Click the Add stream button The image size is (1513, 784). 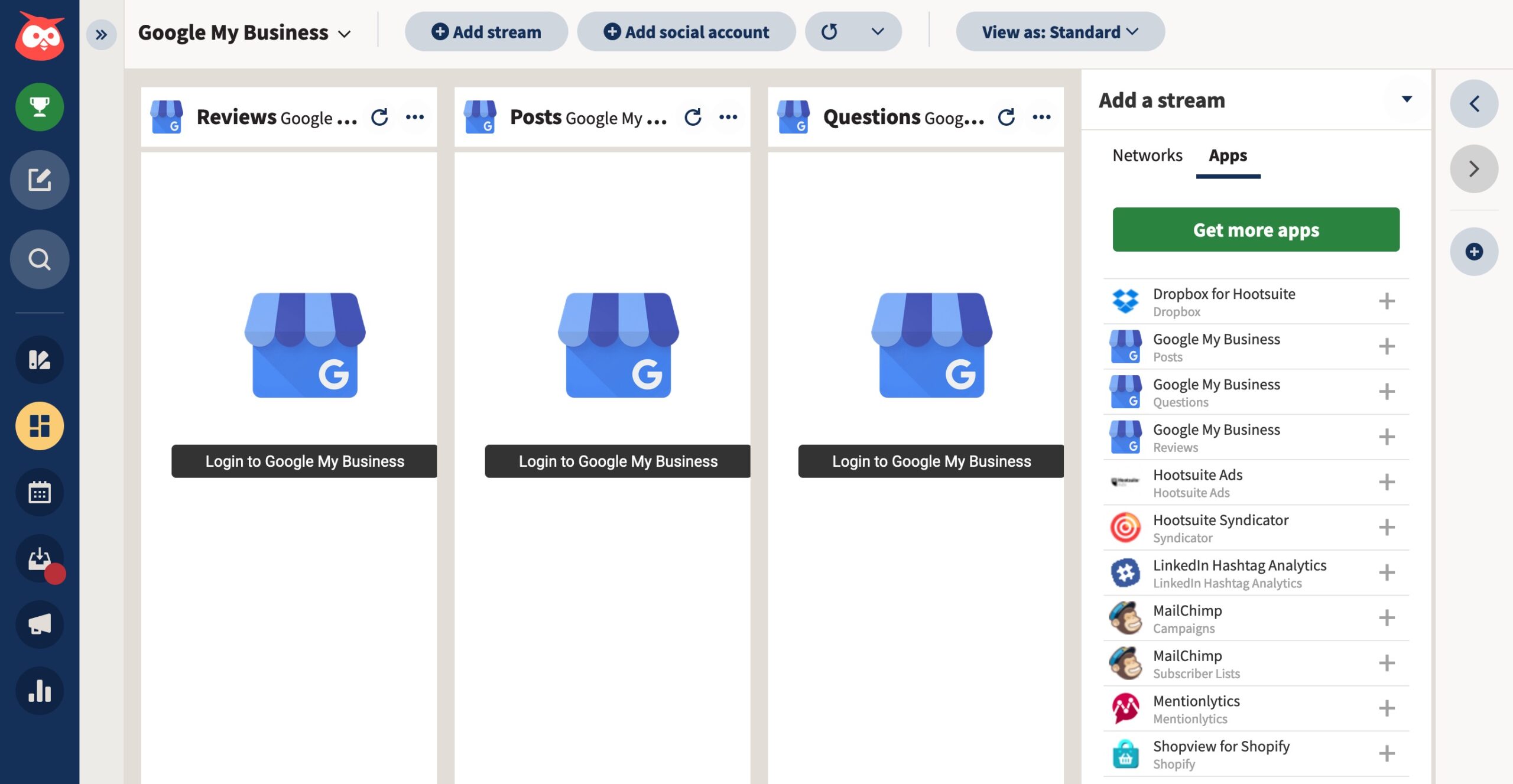pyautogui.click(x=486, y=32)
